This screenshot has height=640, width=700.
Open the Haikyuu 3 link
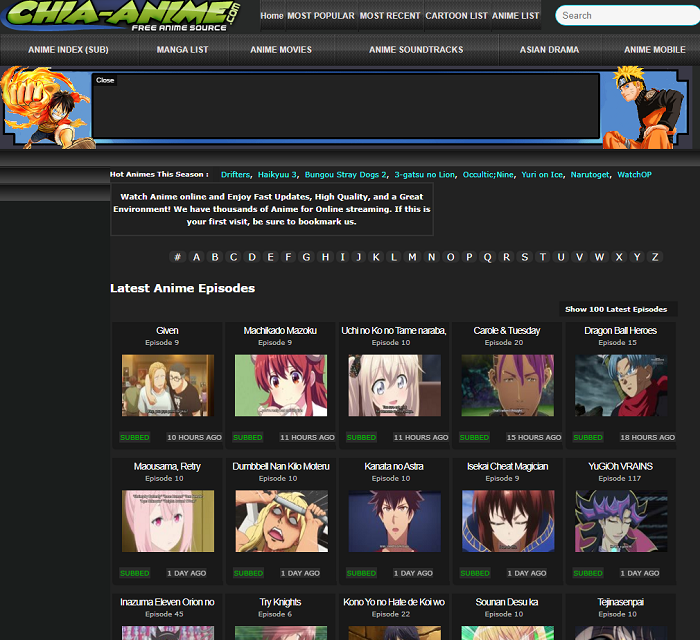pos(277,175)
